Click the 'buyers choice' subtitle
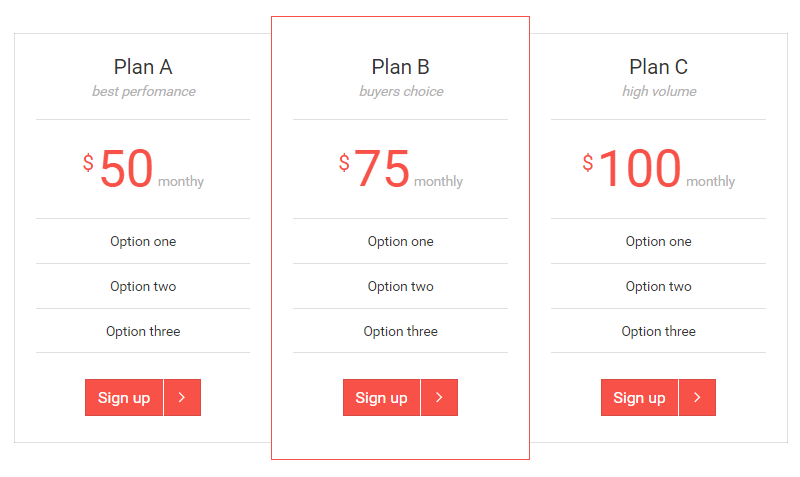800x477 pixels. [400, 92]
